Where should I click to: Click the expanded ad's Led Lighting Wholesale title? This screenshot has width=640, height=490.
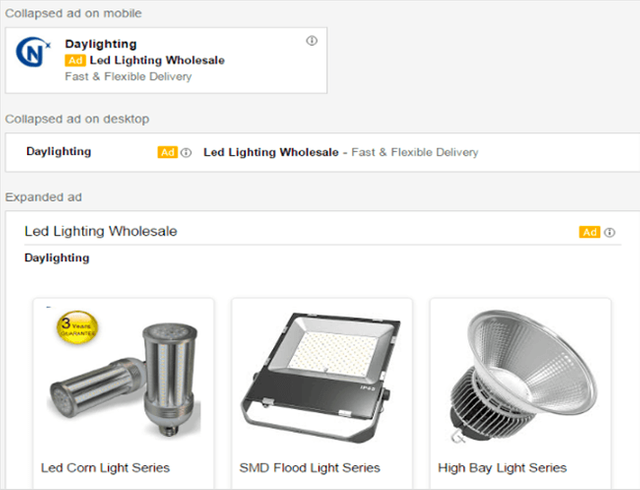pyautogui.click(x=101, y=231)
